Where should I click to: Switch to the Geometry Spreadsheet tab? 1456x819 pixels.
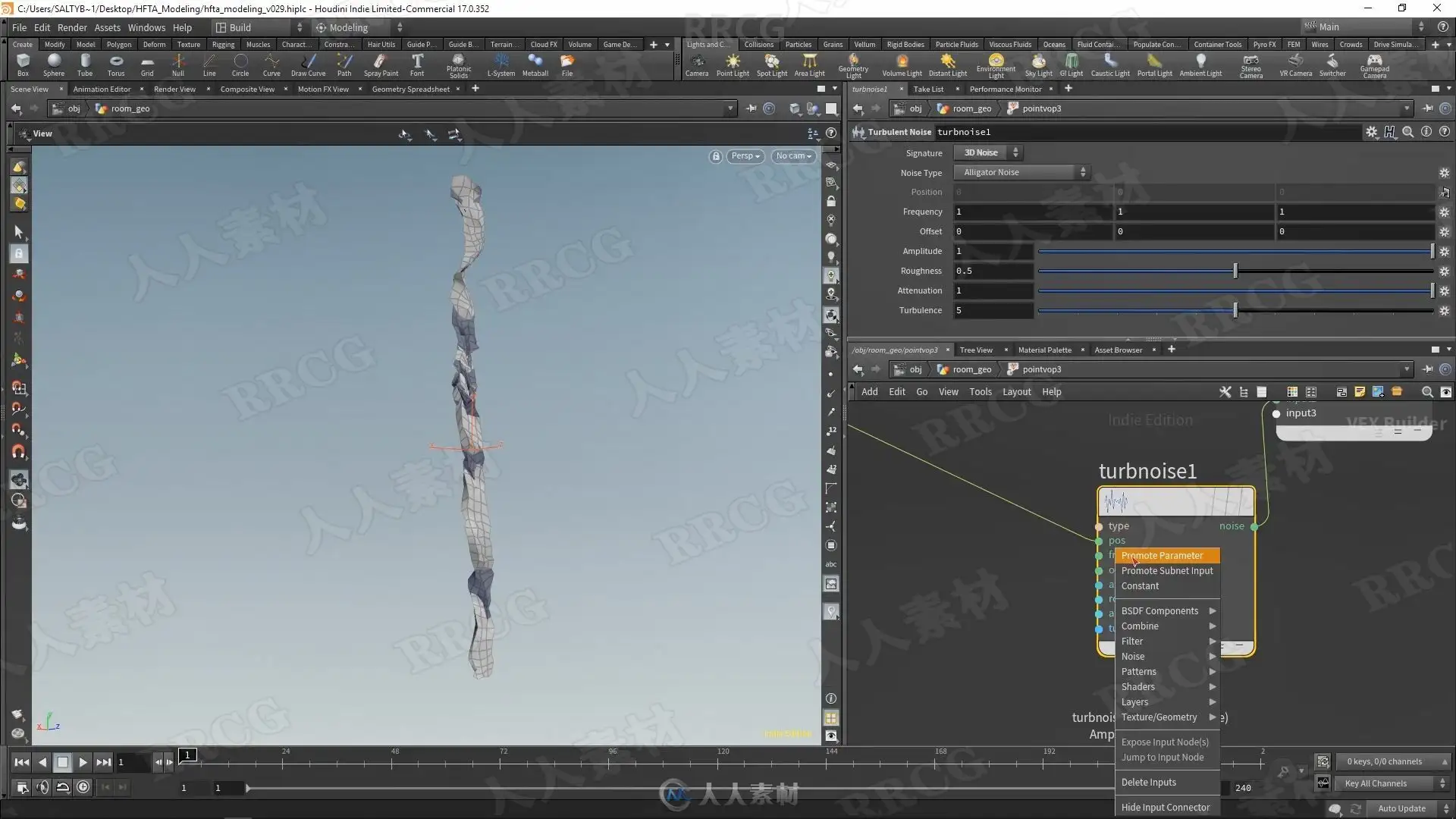point(410,89)
